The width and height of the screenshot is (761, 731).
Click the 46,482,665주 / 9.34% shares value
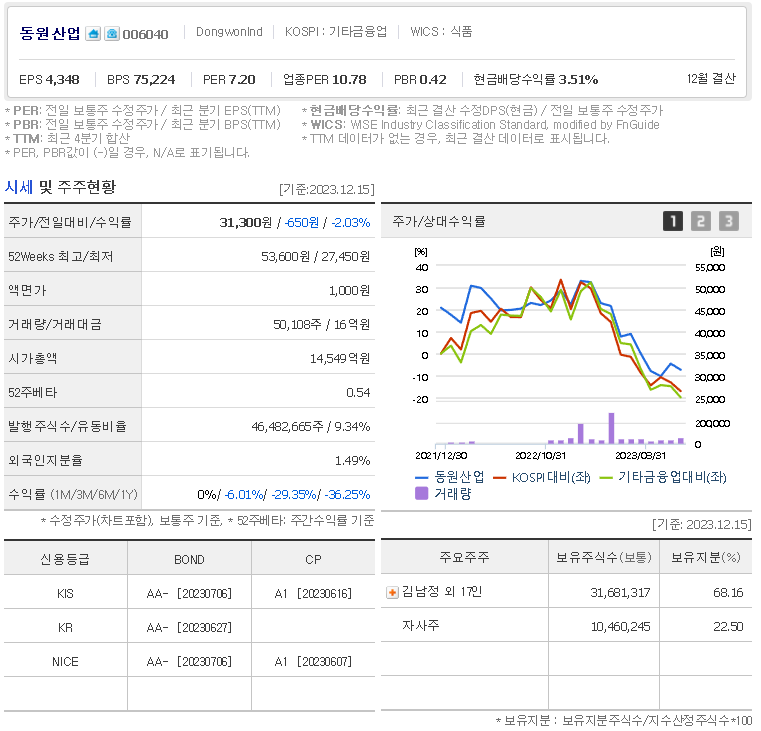(311, 427)
